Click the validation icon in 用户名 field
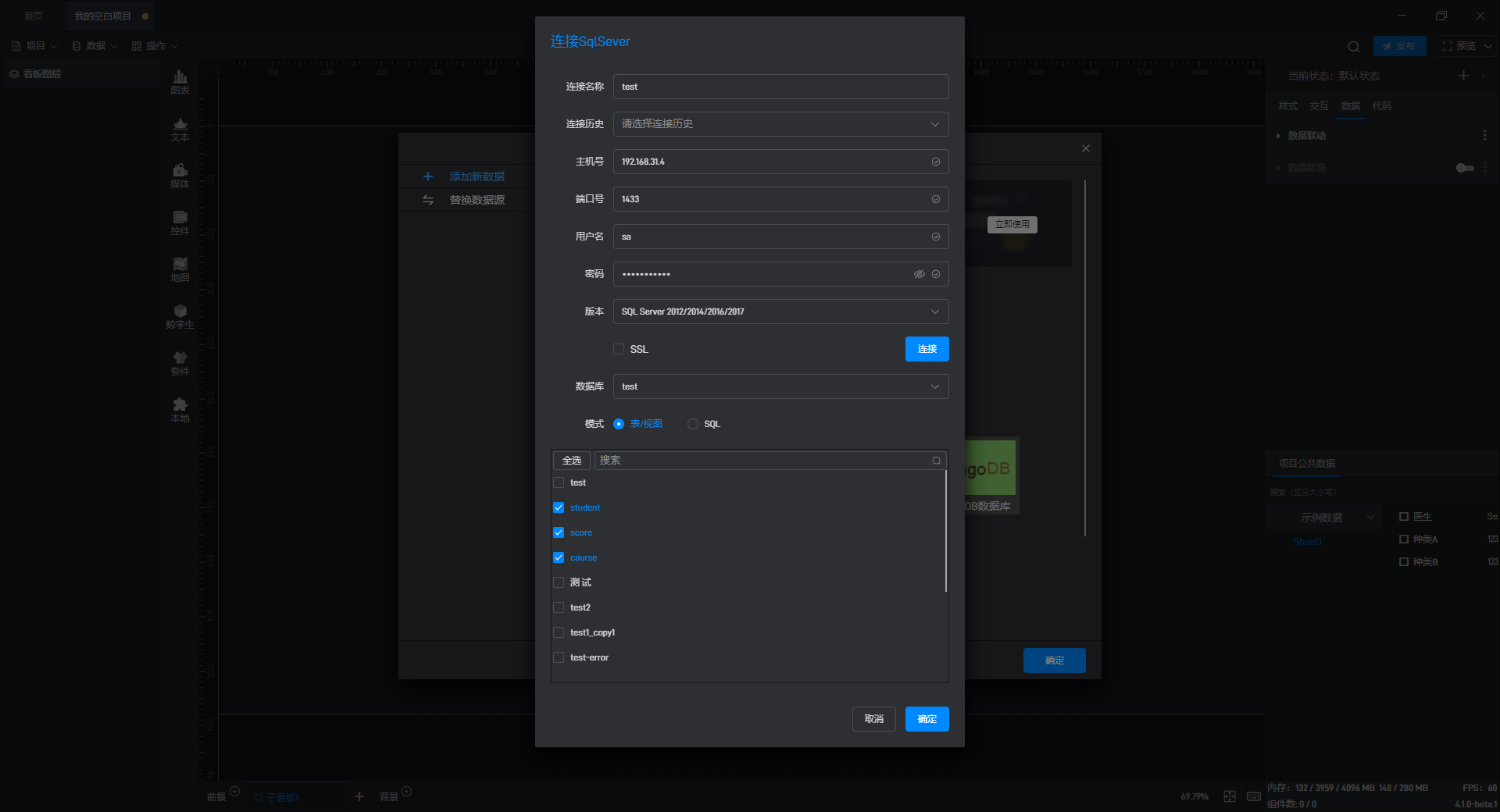 (x=936, y=237)
